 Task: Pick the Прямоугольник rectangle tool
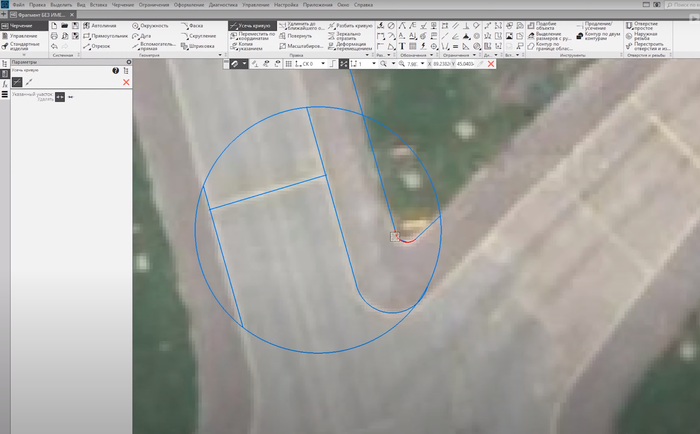tap(107, 35)
